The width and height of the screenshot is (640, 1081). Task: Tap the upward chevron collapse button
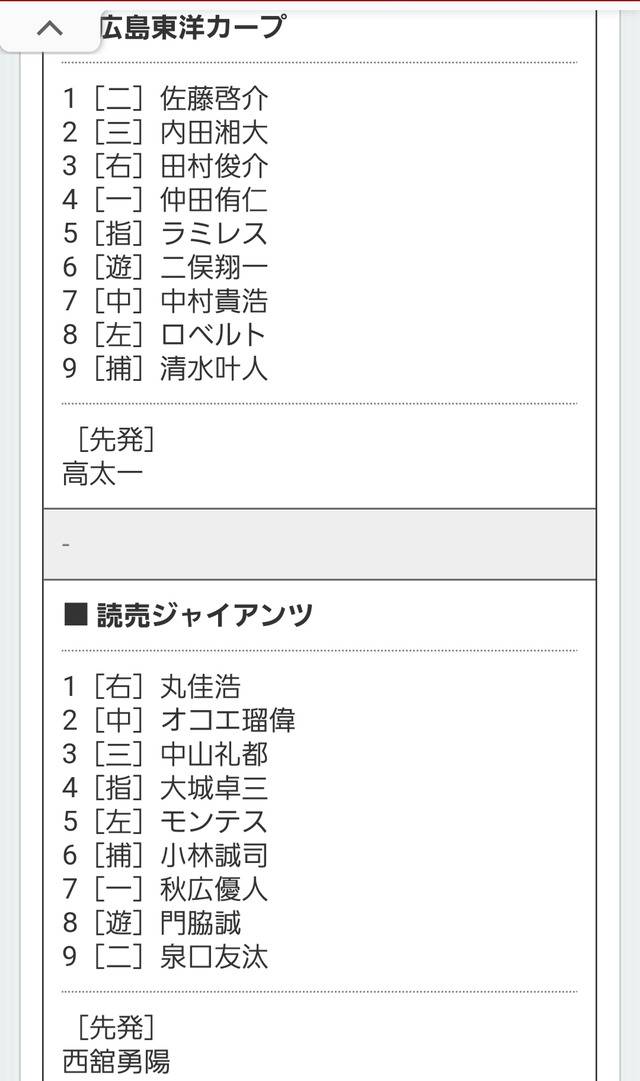(x=50, y=29)
